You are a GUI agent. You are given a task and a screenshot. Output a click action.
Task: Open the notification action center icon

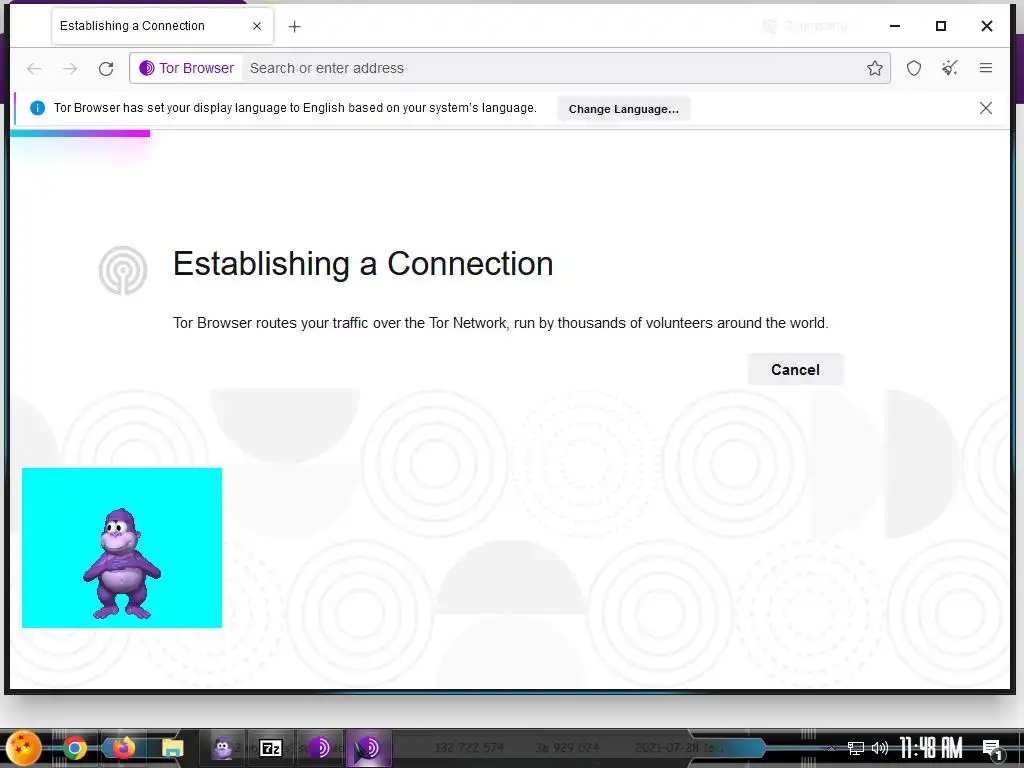992,749
